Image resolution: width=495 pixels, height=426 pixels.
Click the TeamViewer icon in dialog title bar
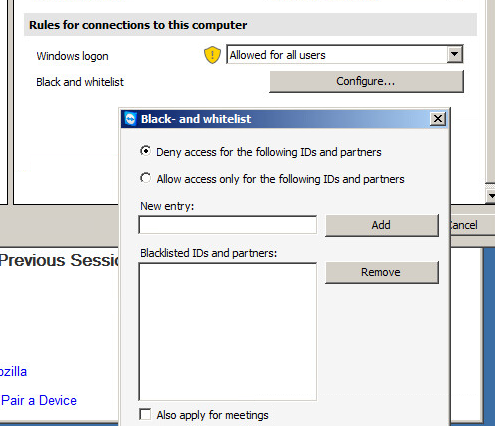(130, 119)
